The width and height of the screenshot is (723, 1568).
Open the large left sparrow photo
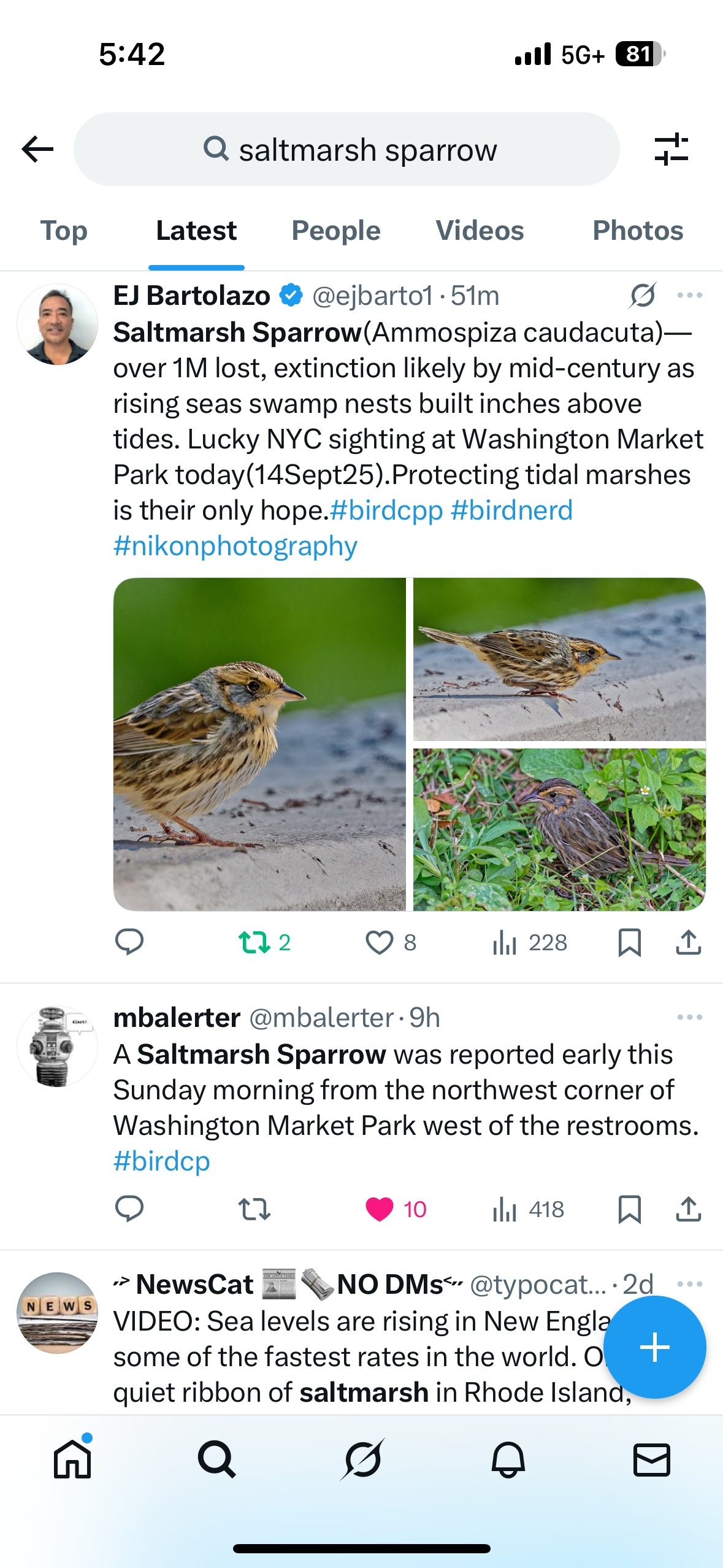pos(259,744)
